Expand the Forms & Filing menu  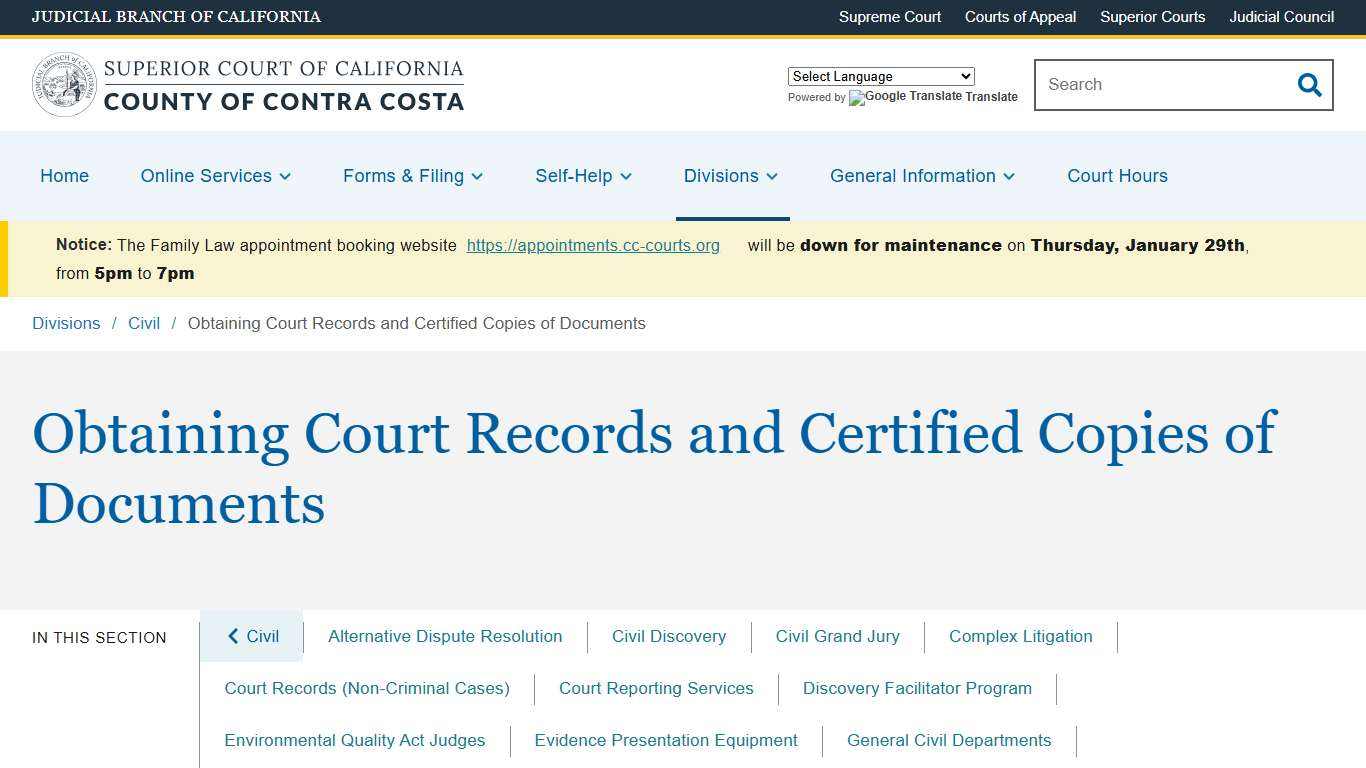click(x=477, y=176)
